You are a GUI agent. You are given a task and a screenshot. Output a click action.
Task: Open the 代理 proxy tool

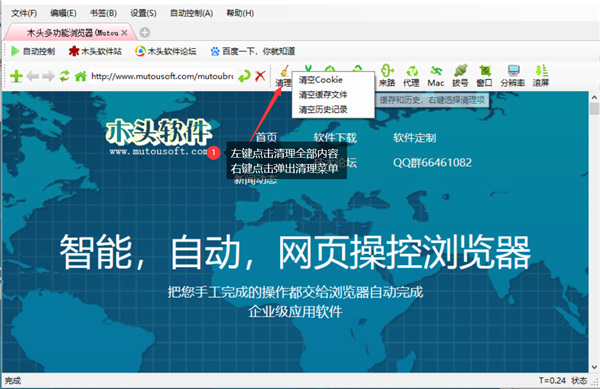click(x=411, y=76)
